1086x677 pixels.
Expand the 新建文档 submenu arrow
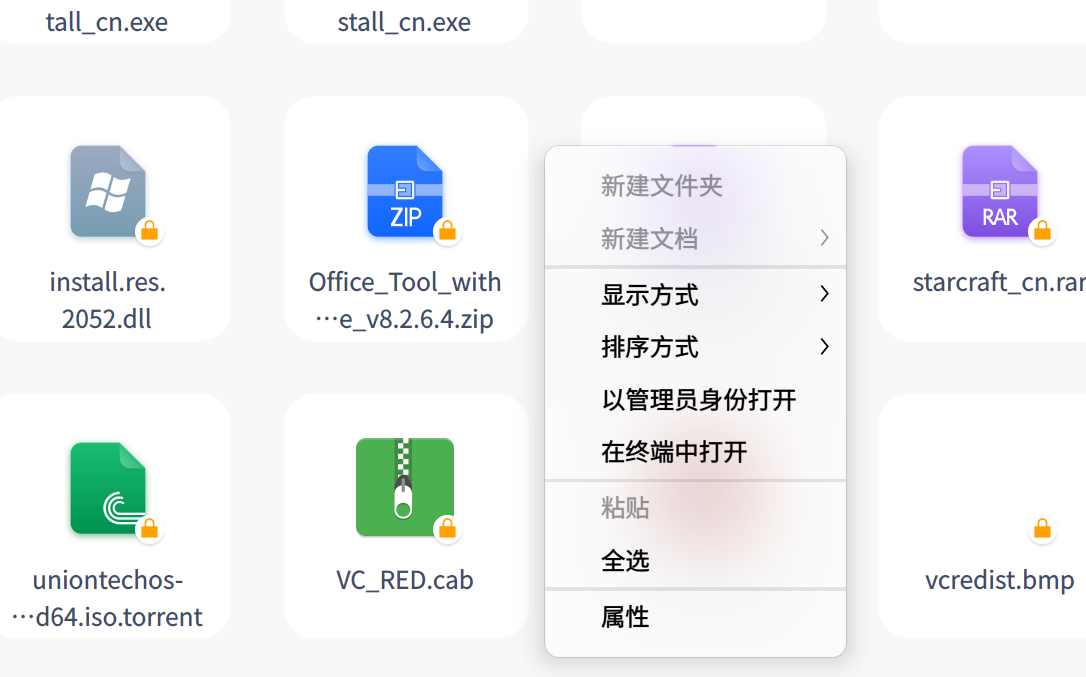pos(824,238)
